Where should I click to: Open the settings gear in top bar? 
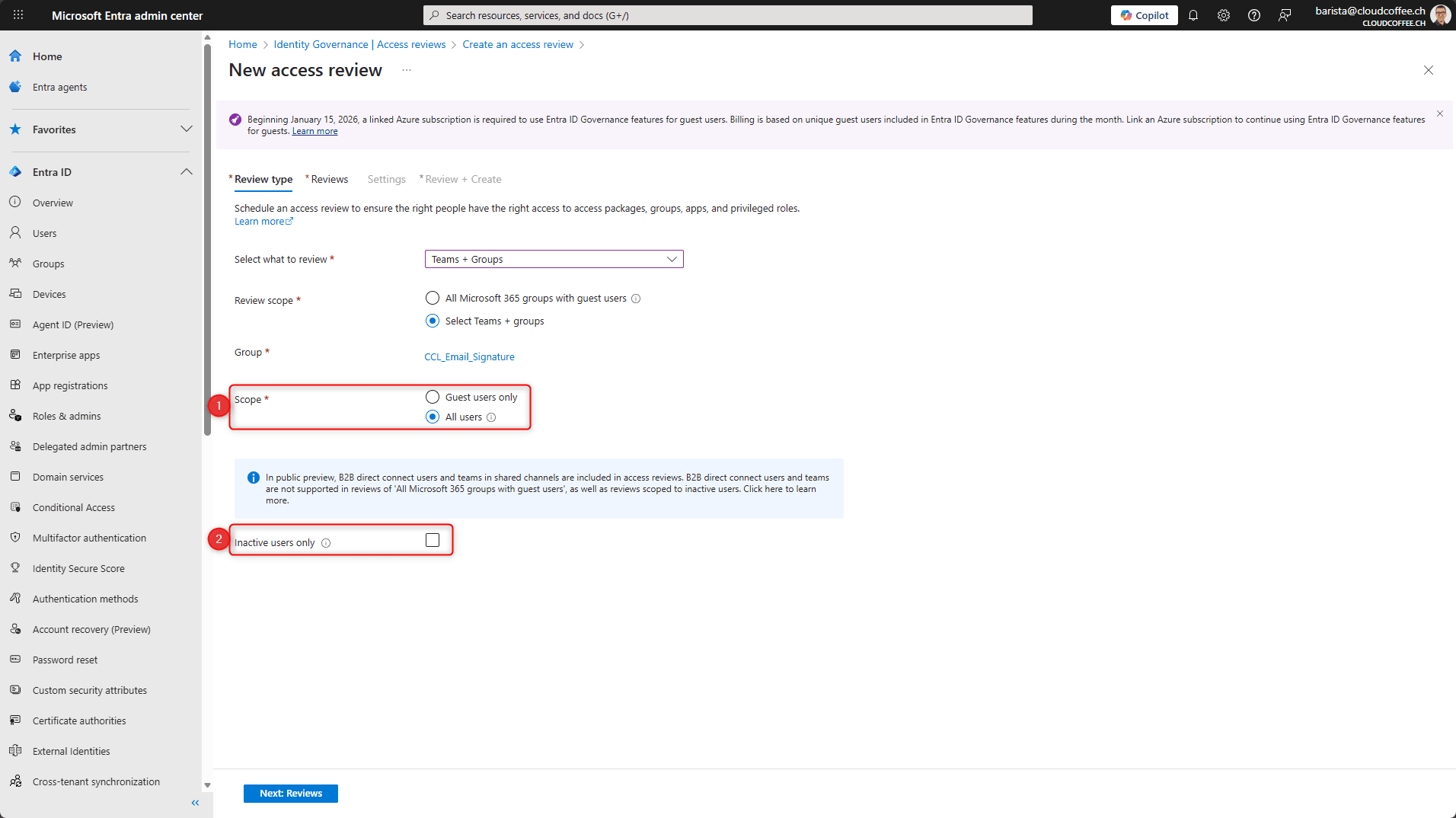click(1224, 15)
